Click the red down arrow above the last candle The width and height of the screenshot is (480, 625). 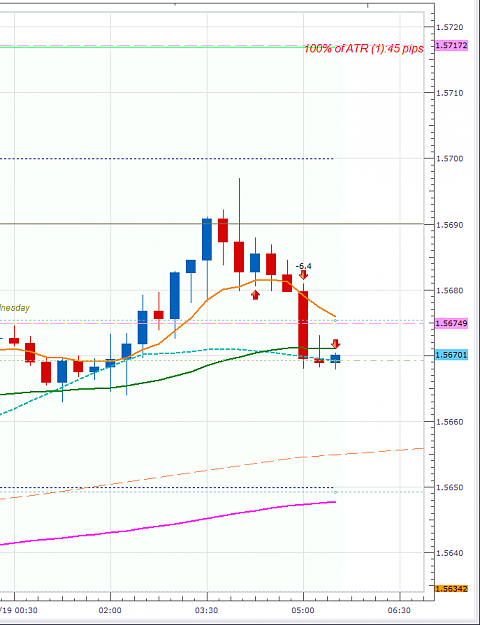(336, 344)
